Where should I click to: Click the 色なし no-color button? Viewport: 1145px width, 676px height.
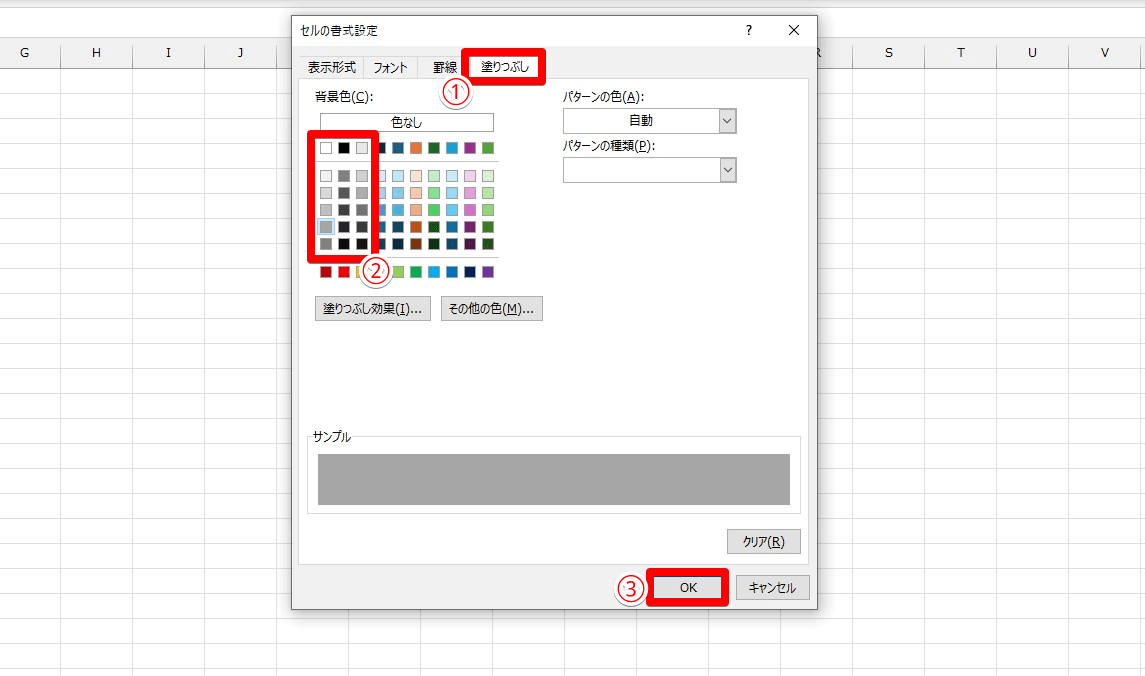pos(406,123)
